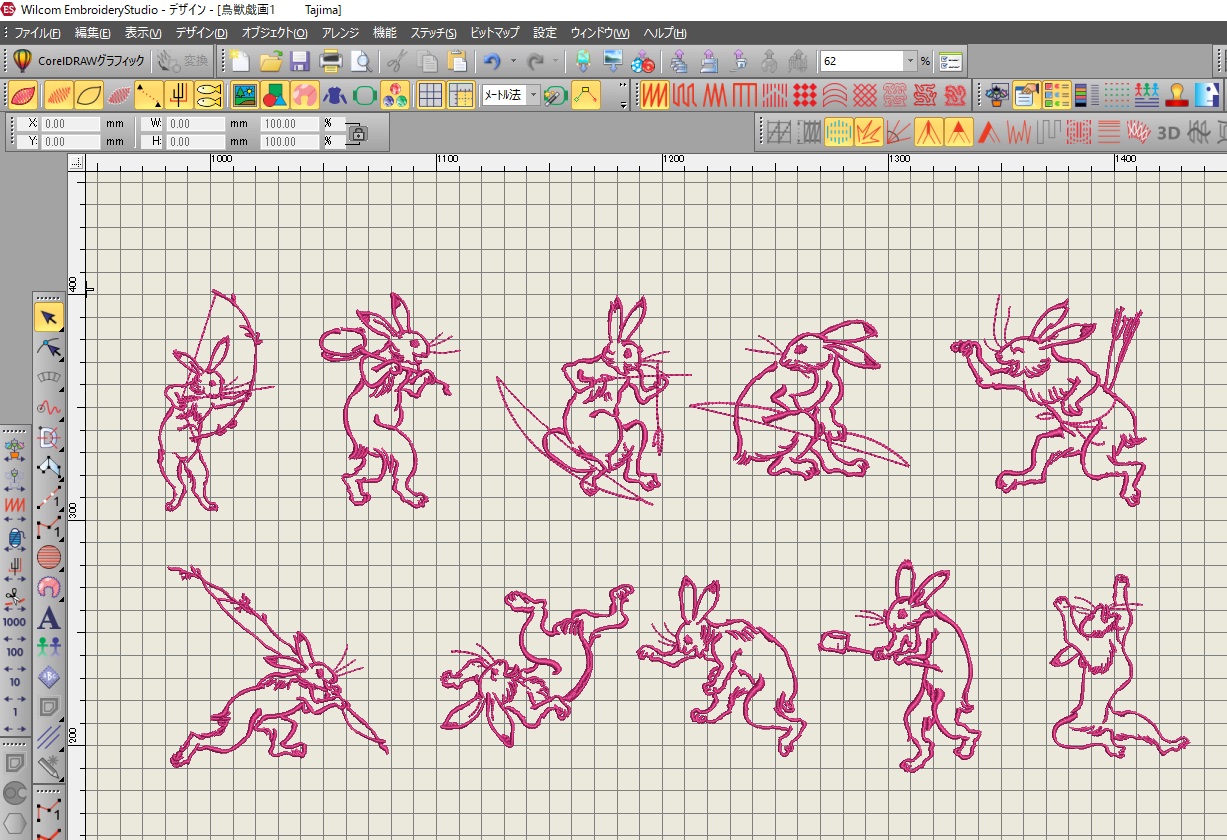The image size is (1227, 840).
Task: Open the zoom percentage dropdown showing 62
Action: point(910,61)
